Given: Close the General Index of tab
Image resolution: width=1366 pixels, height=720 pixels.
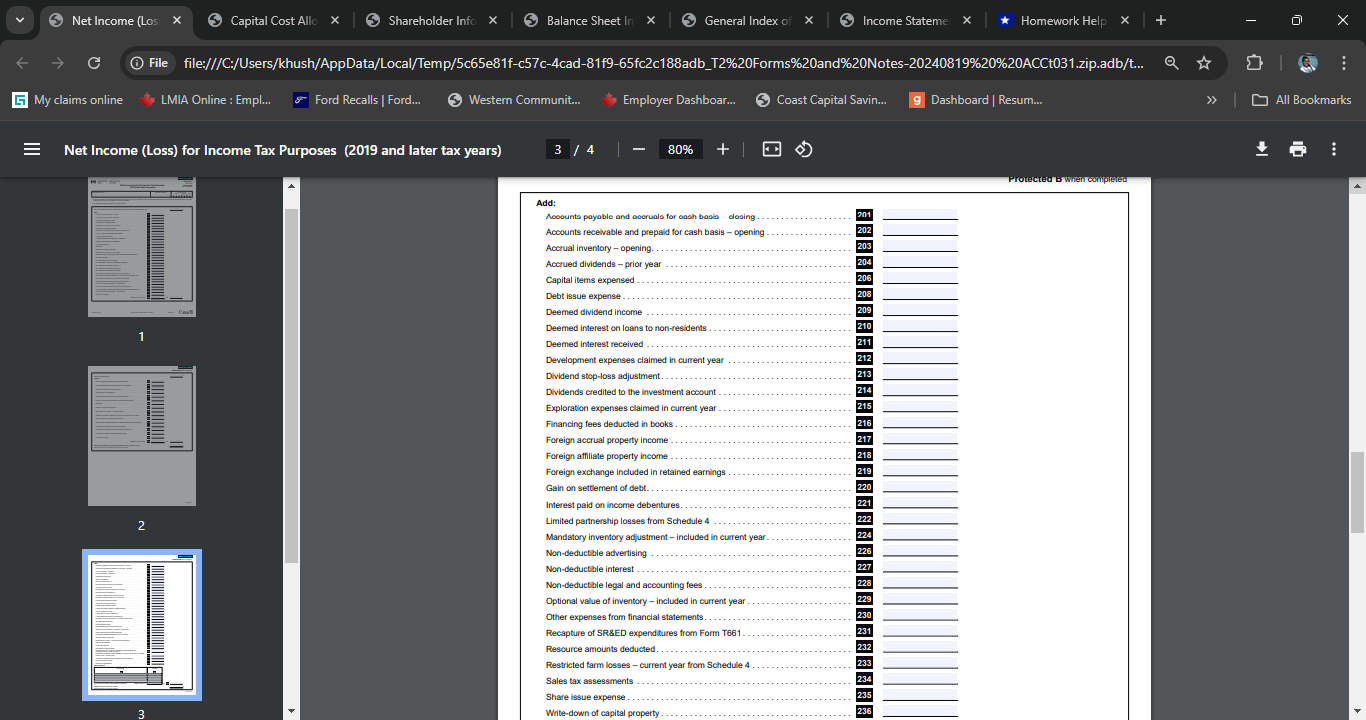Looking at the screenshot, I should point(809,20).
